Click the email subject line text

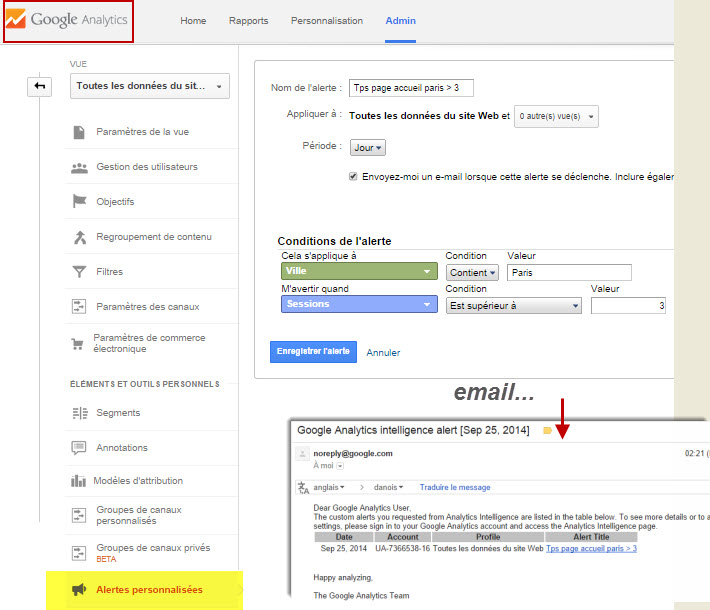(x=413, y=430)
